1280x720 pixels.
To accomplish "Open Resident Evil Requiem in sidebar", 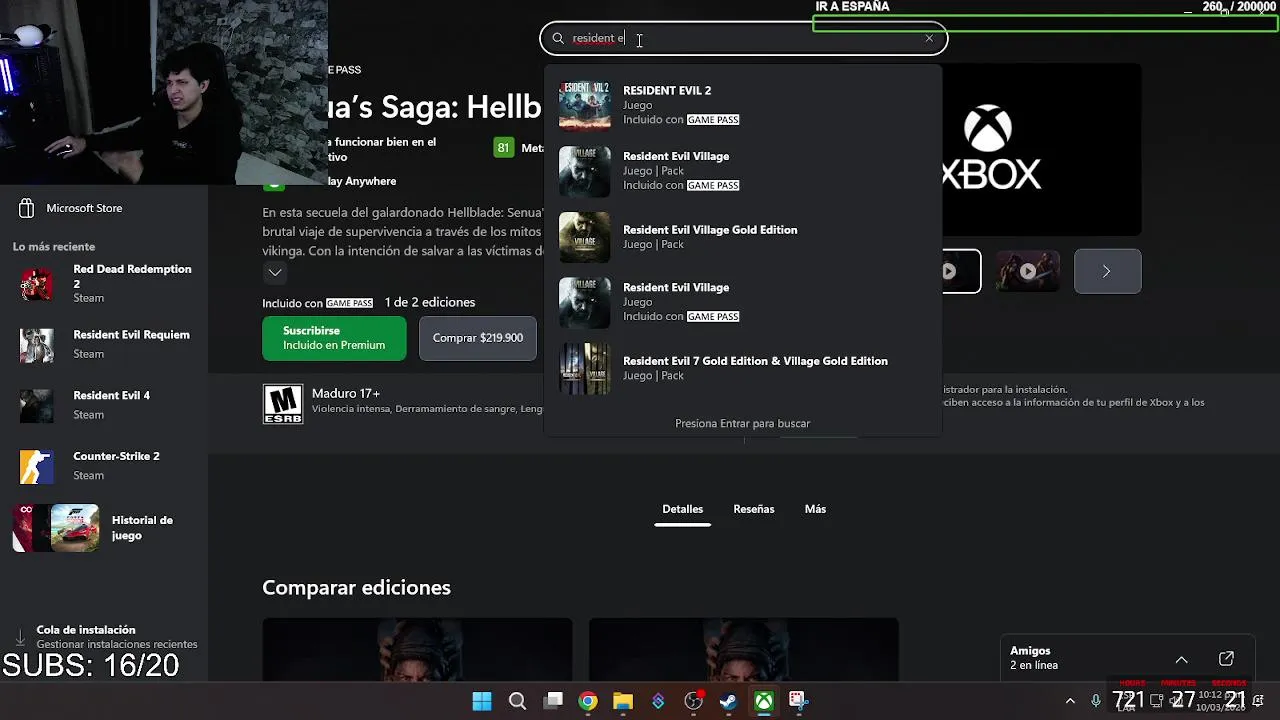I will click(x=104, y=344).
